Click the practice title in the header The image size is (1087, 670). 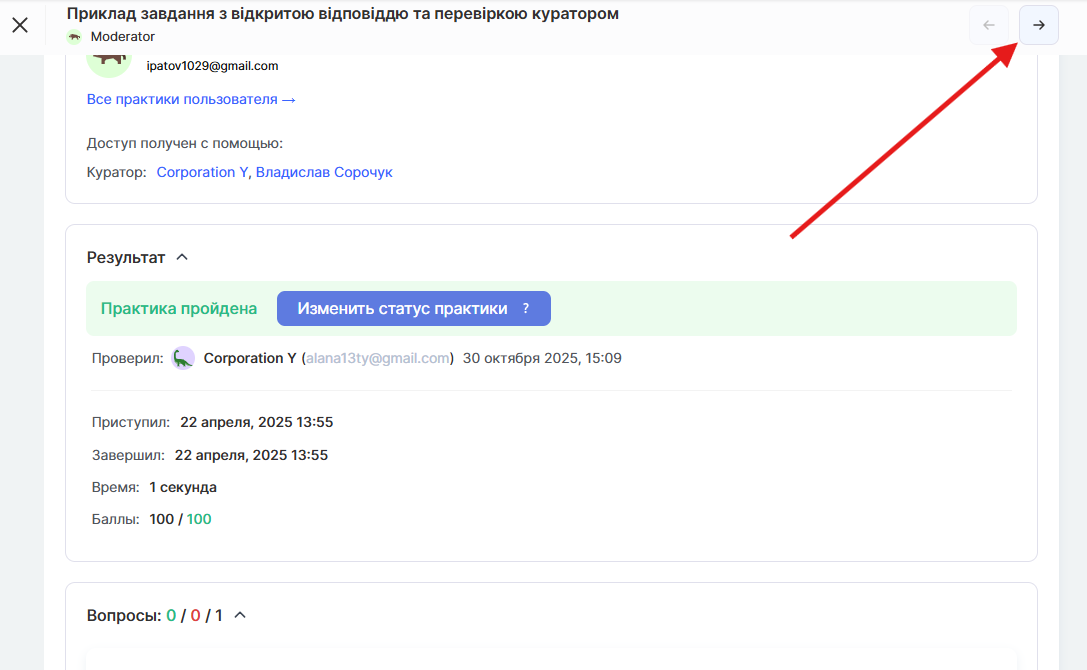pos(342,14)
